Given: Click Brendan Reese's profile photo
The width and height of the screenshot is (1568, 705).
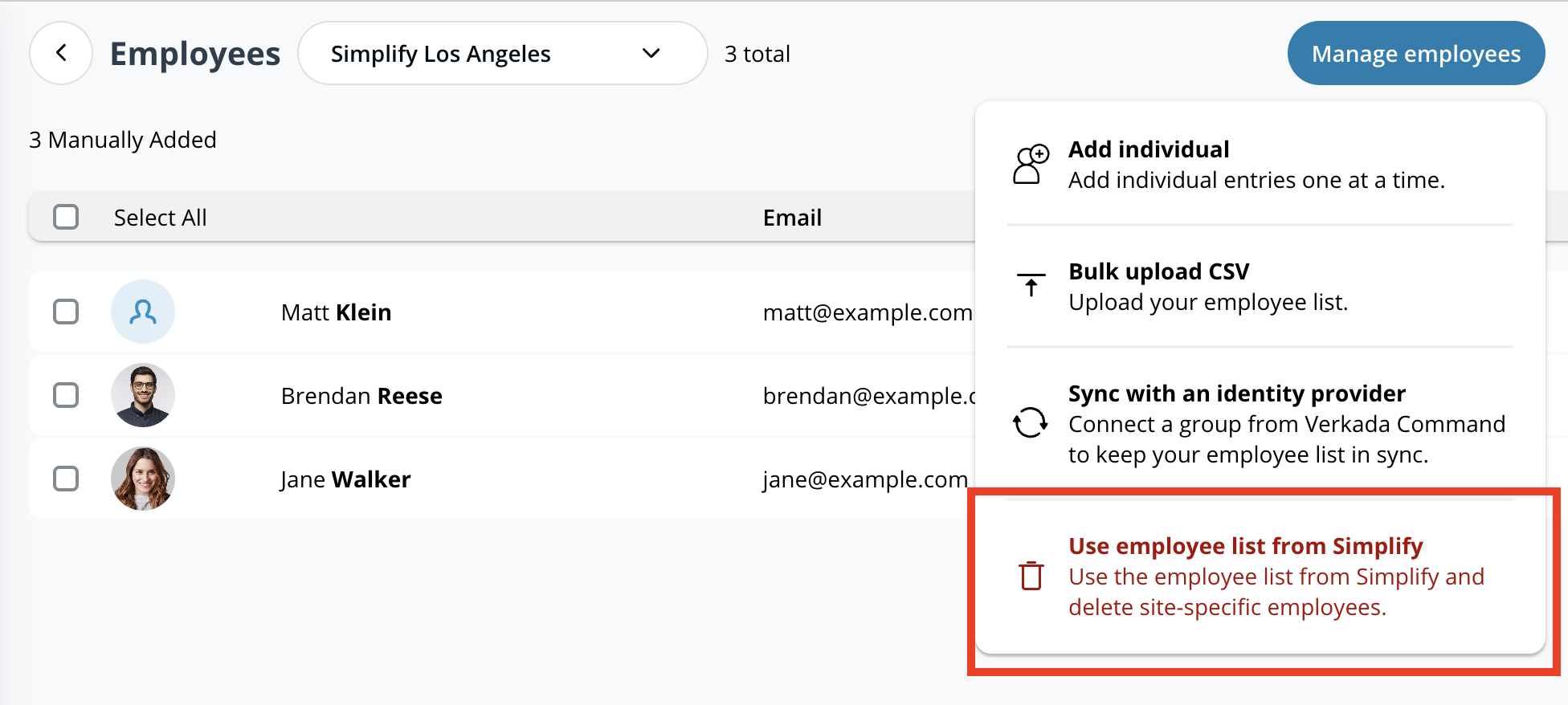Looking at the screenshot, I should [143, 395].
